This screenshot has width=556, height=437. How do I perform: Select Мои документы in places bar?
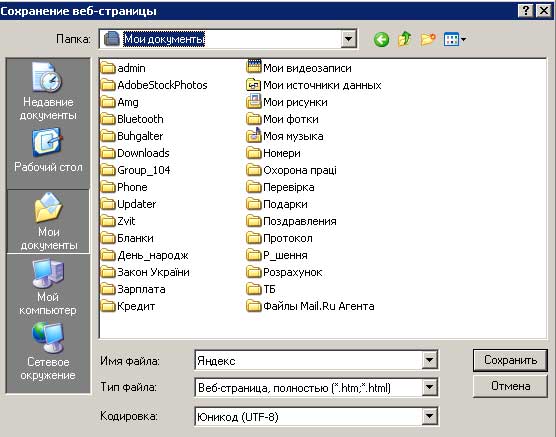[x=48, y=221]
